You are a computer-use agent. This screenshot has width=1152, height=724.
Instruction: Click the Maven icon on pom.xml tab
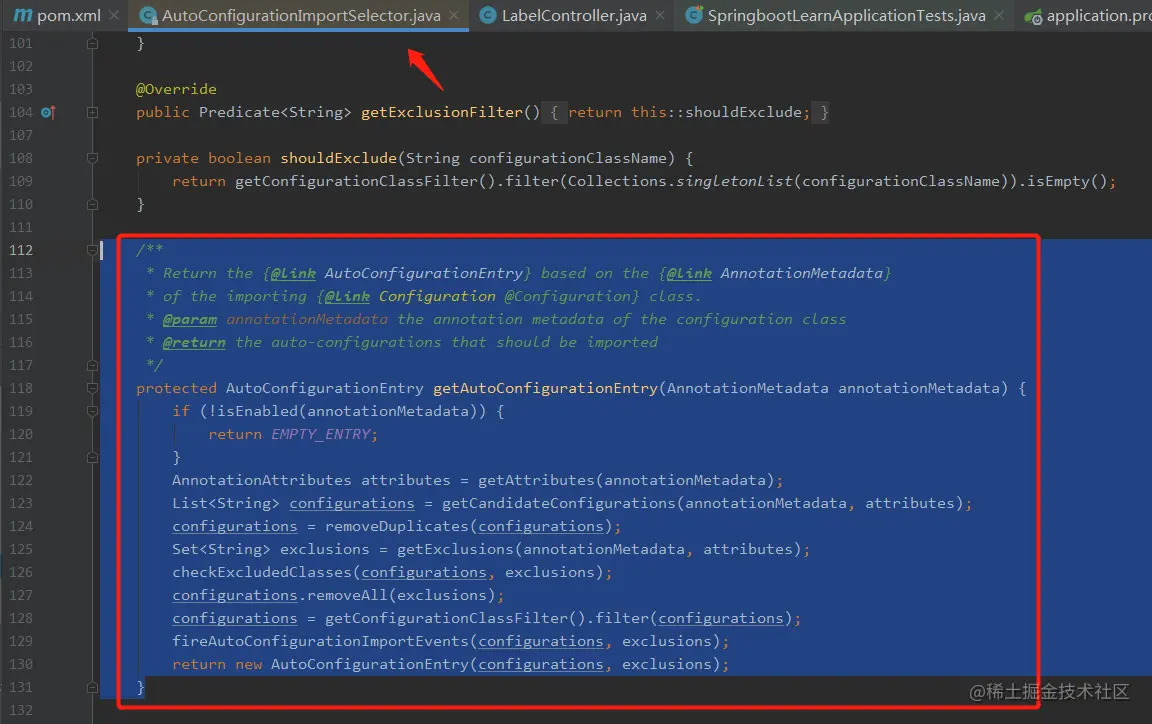[x=23, y=15]
